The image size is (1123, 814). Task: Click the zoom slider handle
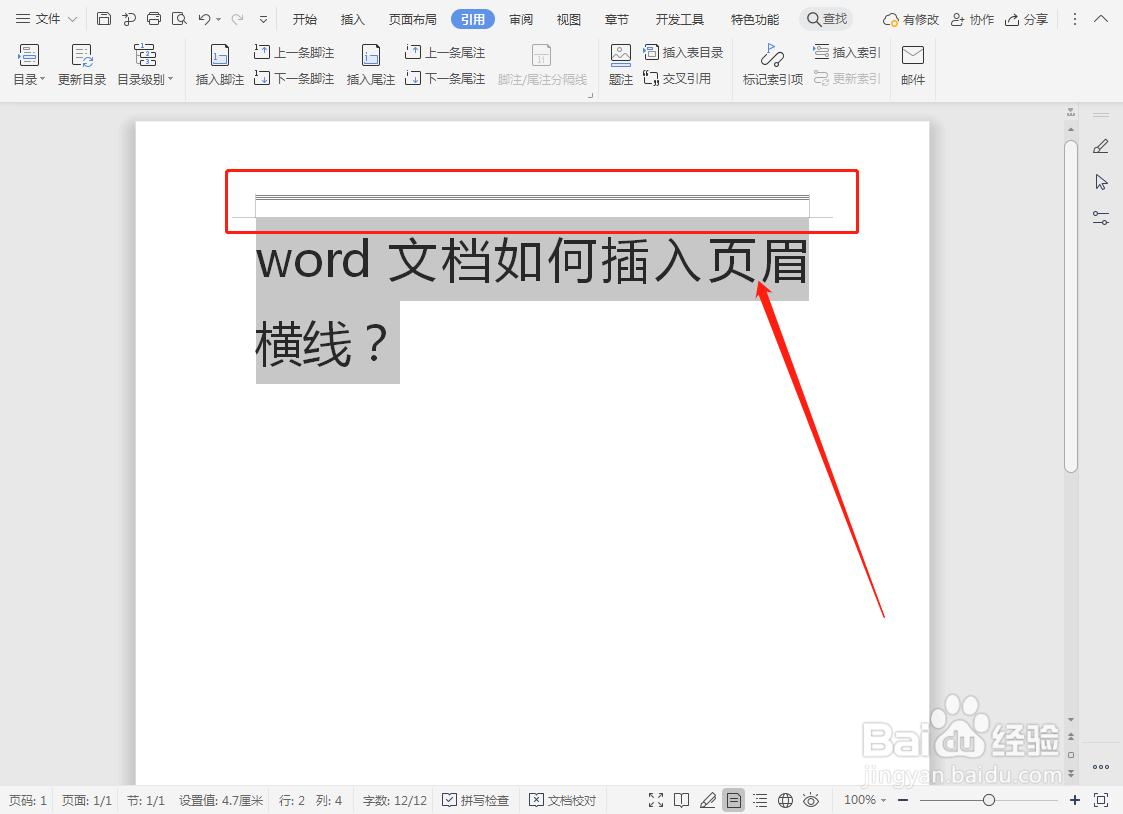pyautogui.click(x=988, y=800)
